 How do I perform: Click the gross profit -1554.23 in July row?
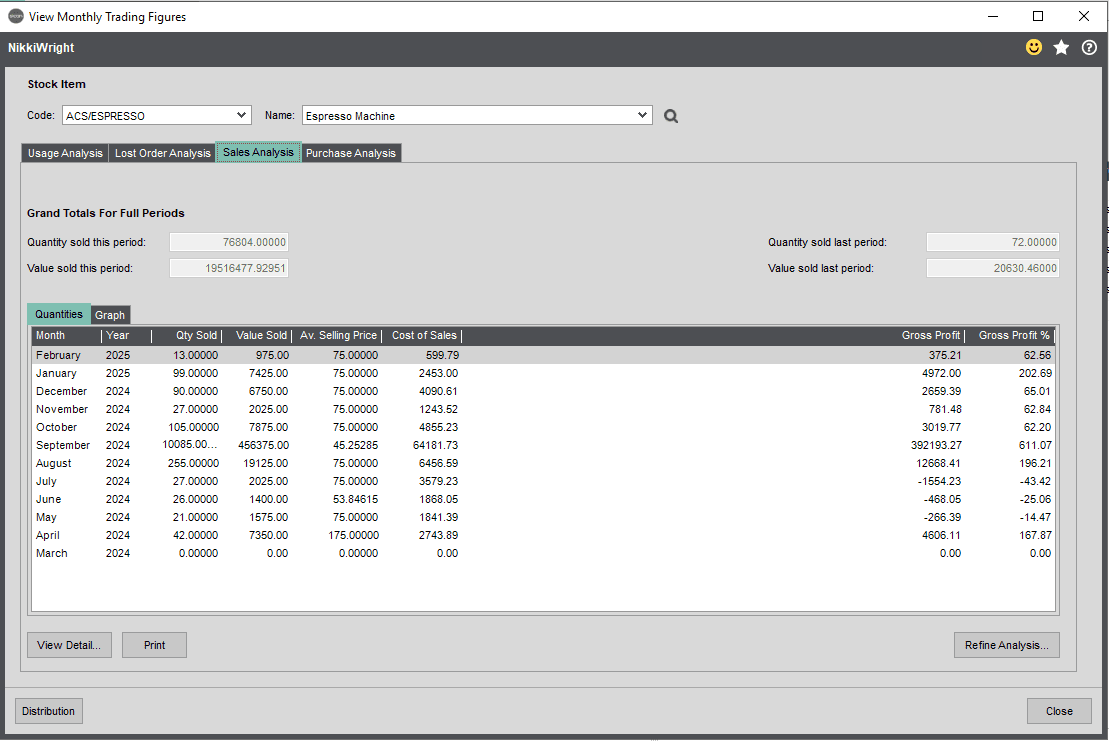[x=939, y=482]
